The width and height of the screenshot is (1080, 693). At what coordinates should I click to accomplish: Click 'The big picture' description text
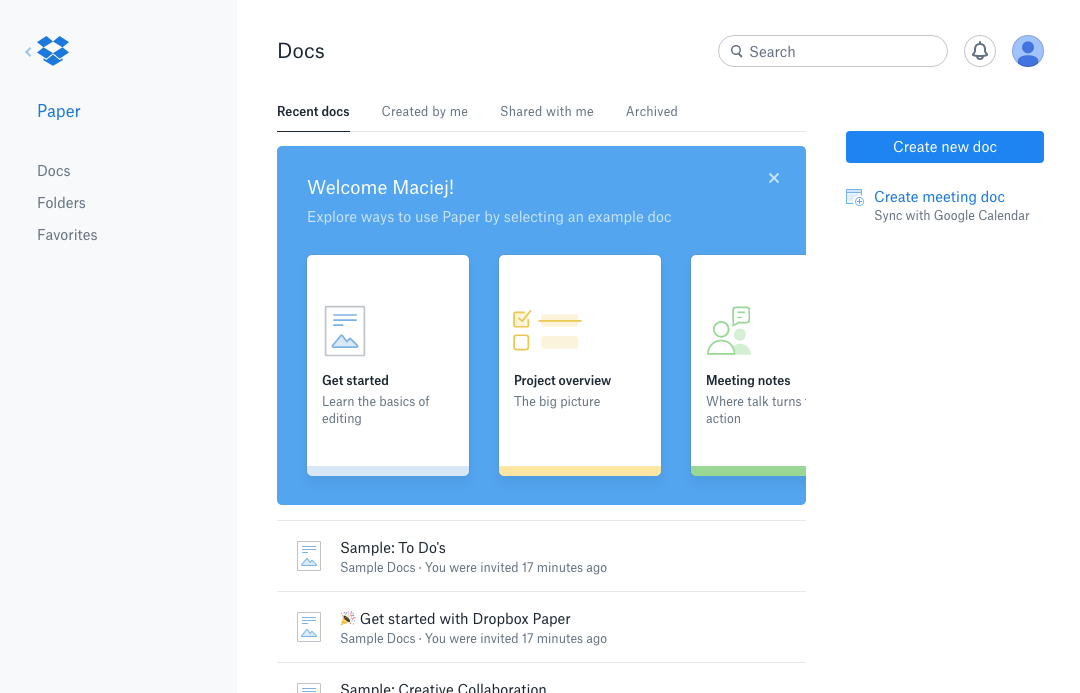pyautogui.click(x=557, y=402)
